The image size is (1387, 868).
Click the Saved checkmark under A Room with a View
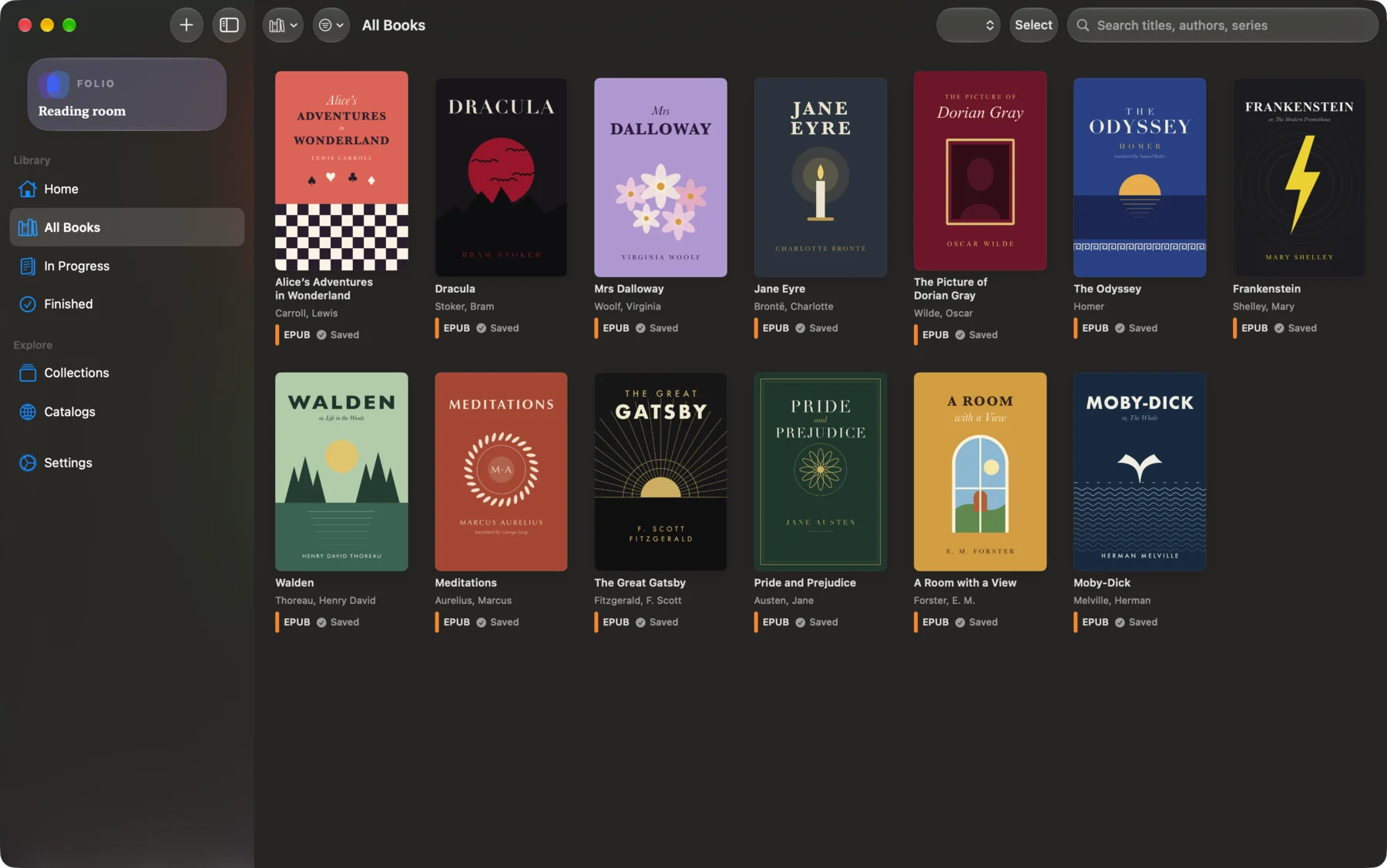[960, 622]
